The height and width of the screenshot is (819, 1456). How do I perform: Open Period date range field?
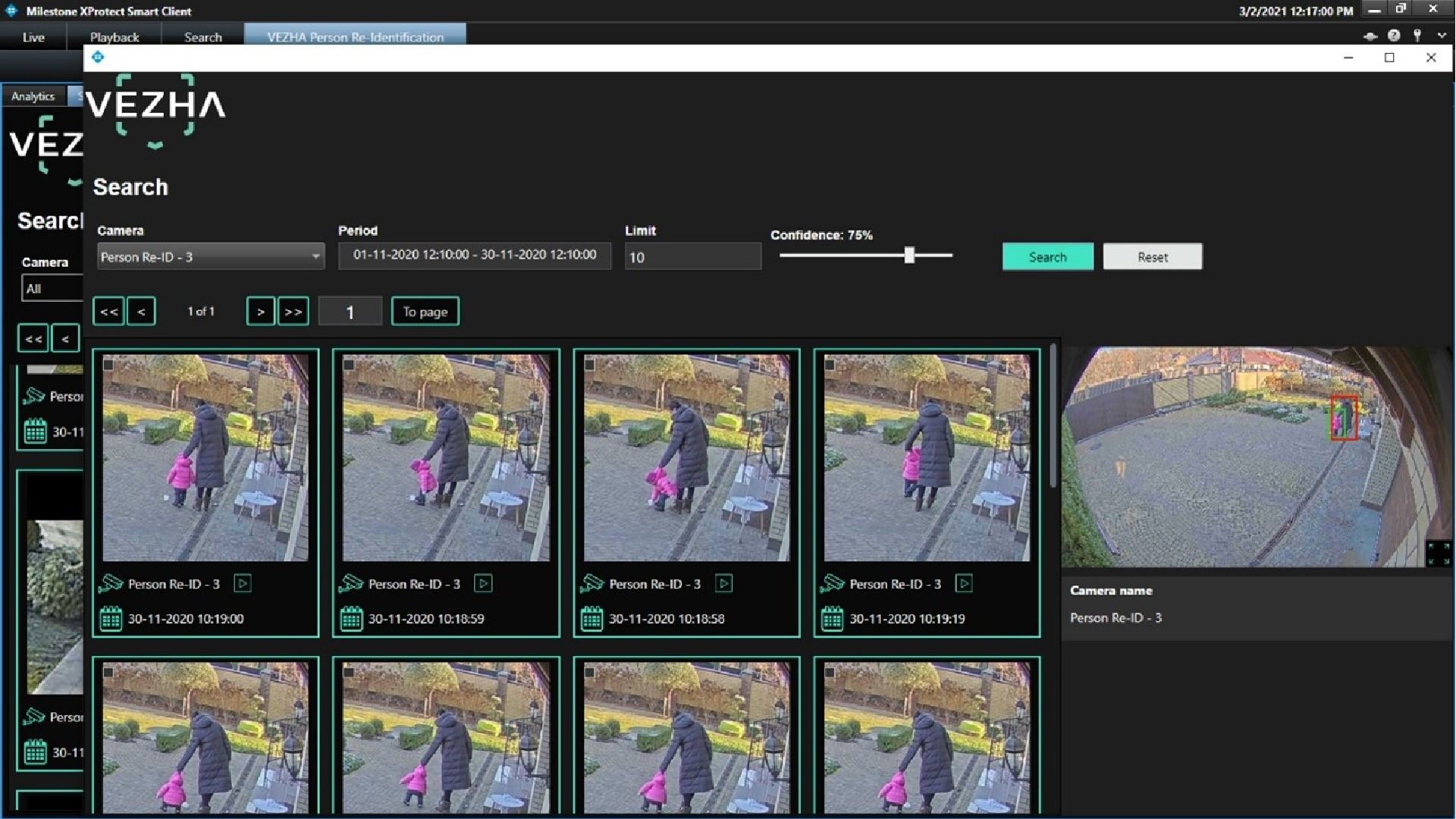474,256
